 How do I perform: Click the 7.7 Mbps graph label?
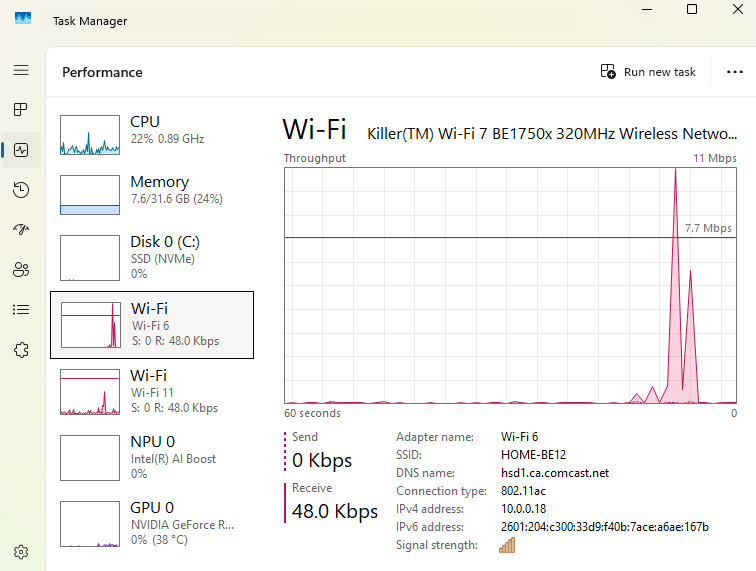[708, 228]
